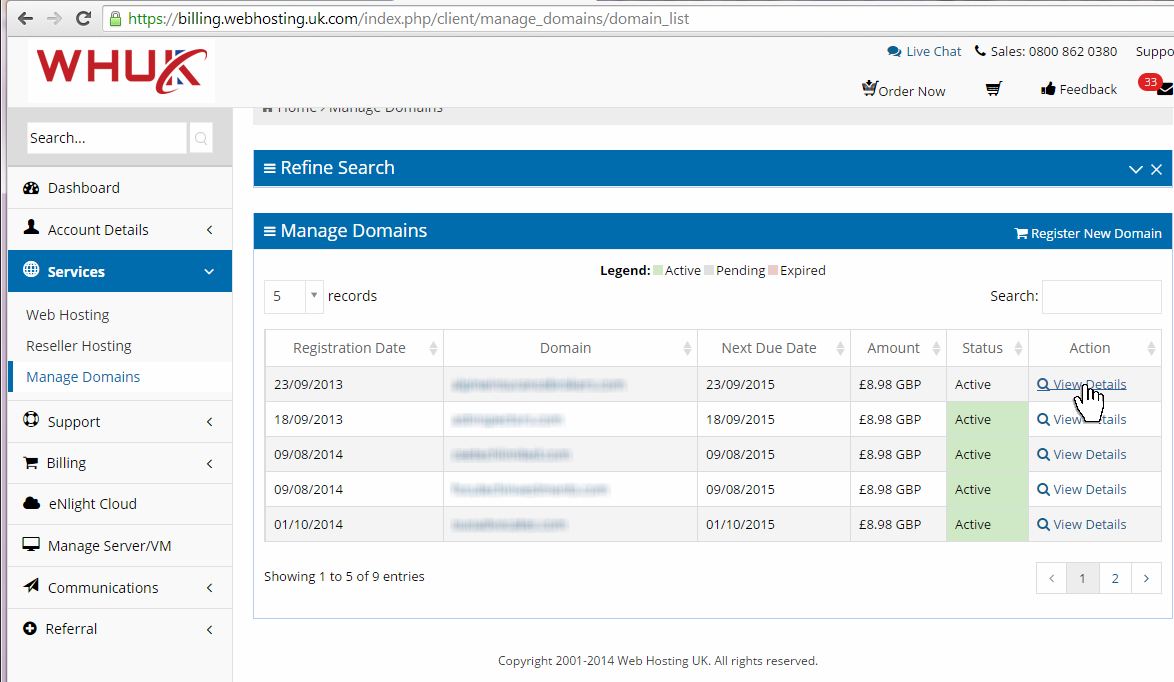The image size is (1174, 682).
Task: Click Register New Domain button
Action: coord(1088,233)
